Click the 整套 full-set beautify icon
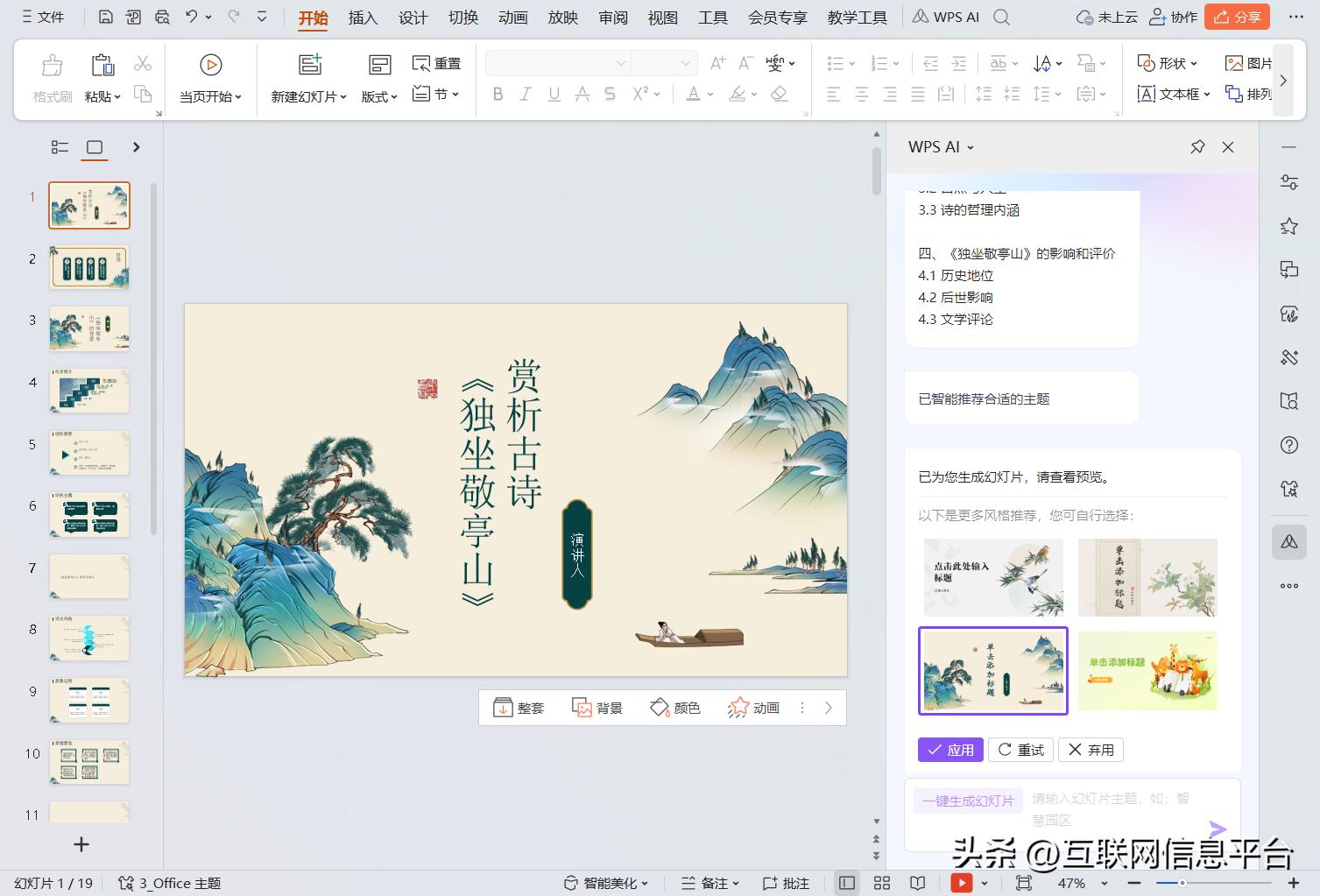Image resolution: width=1320 pixels, height=896 pixels. click(x=519, y=707)
